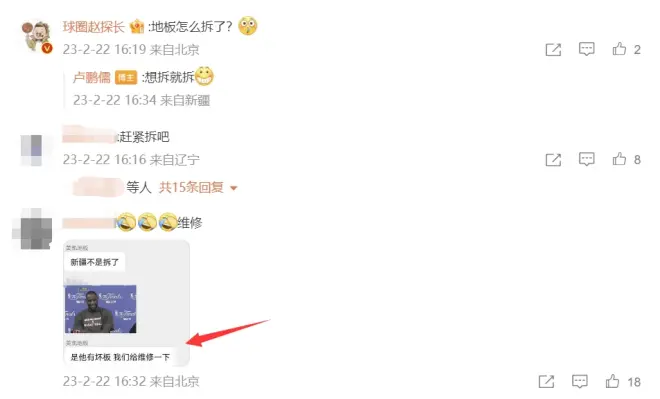Expand the 共15条回复 replies
Viewport: 660px width, 399px height.
coord(191,187)
